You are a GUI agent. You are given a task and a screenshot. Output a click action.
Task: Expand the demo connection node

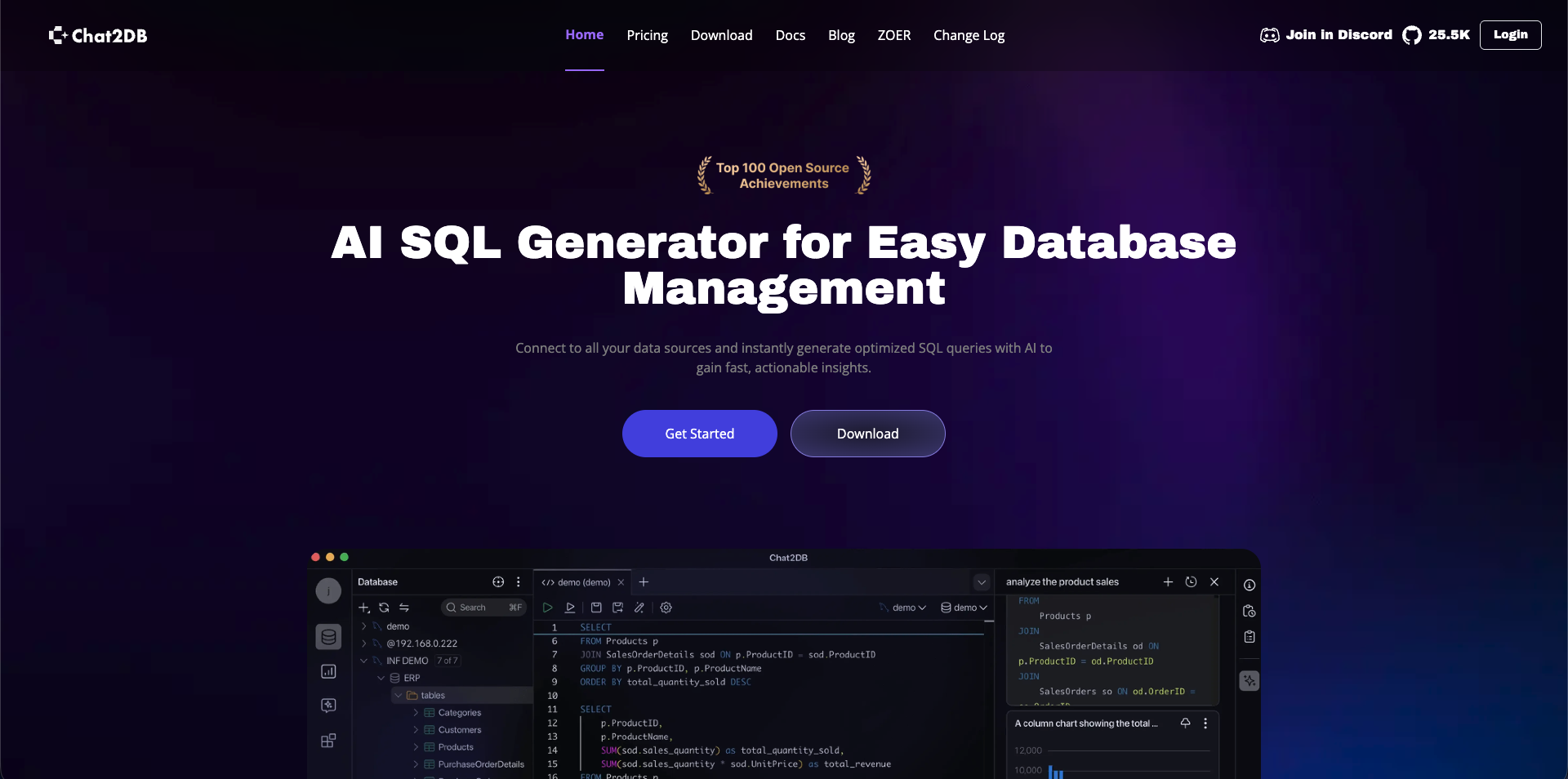364,626
